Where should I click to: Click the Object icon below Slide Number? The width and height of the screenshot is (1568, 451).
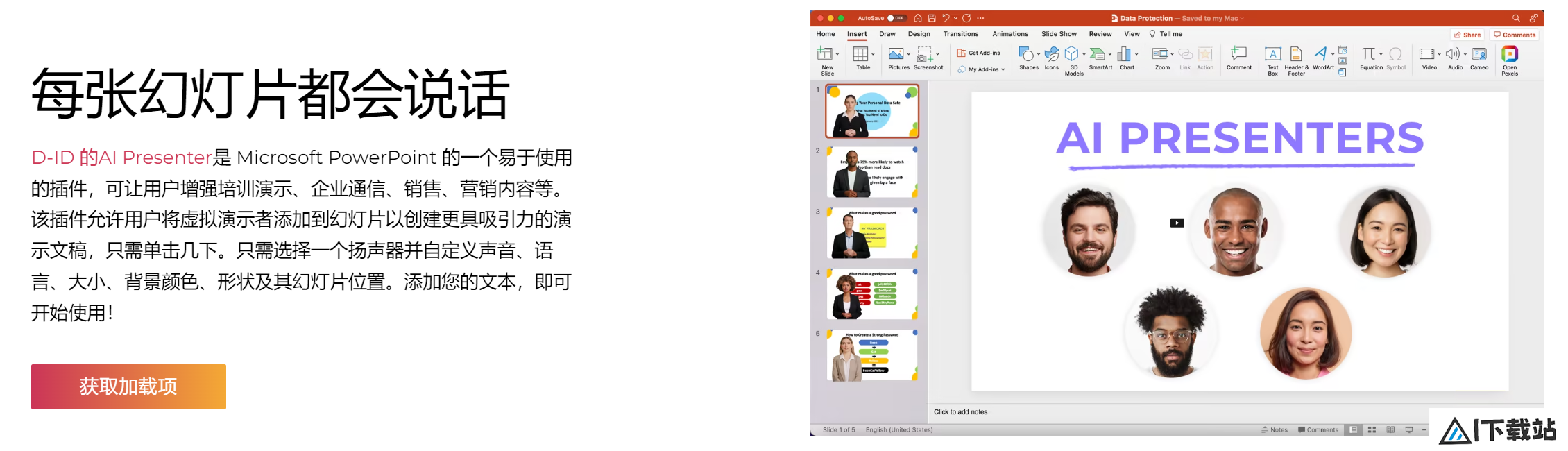(x=1343, y=72)
